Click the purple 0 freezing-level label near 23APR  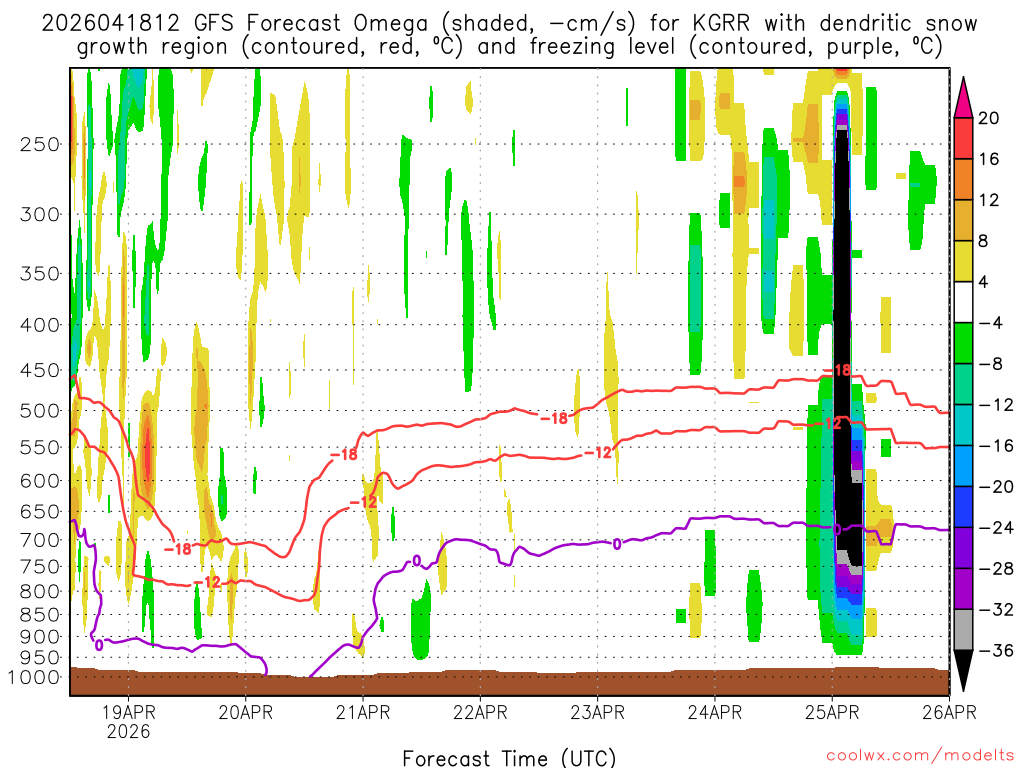pos(617,544)
